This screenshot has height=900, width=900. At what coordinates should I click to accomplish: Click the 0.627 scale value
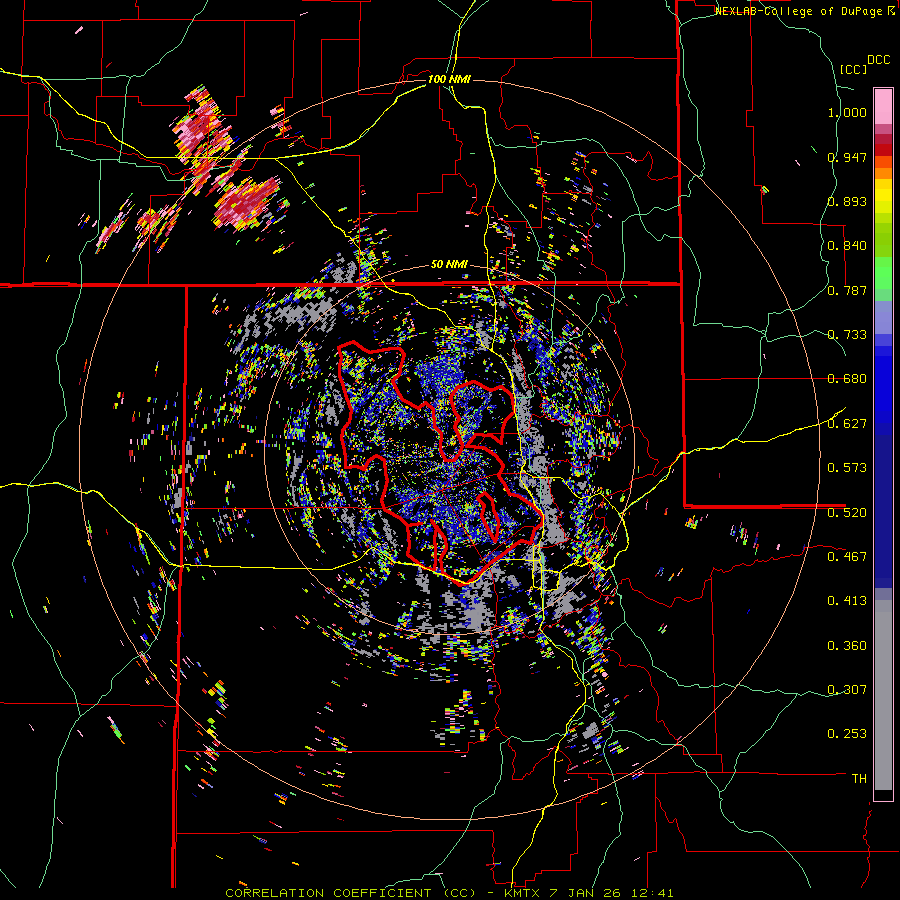pos(847,424)
